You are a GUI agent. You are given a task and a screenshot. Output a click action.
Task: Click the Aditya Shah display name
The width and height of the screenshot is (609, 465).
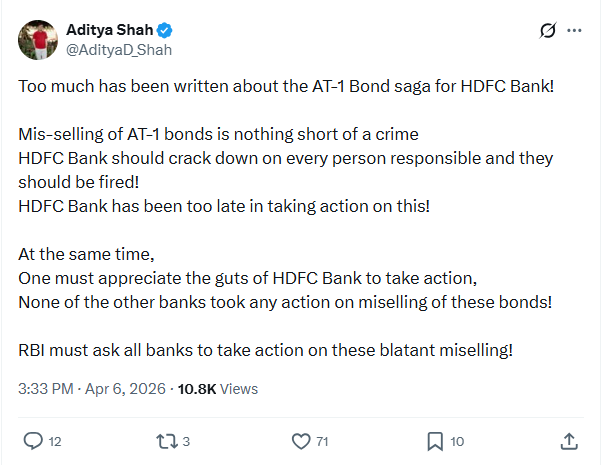(x=109, y=29)
